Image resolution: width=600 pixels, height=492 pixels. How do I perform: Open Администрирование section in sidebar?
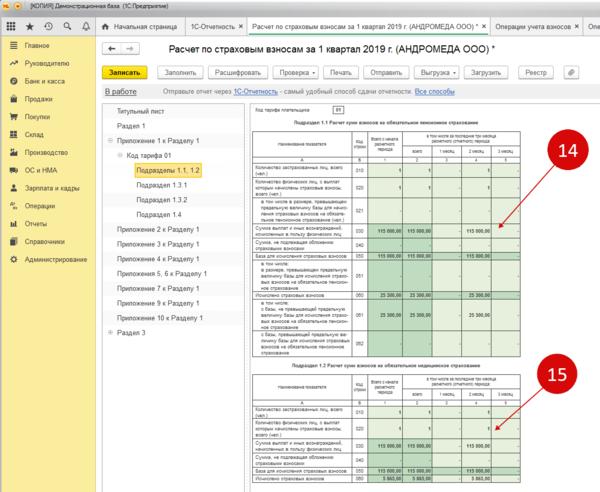coord(55,259)
